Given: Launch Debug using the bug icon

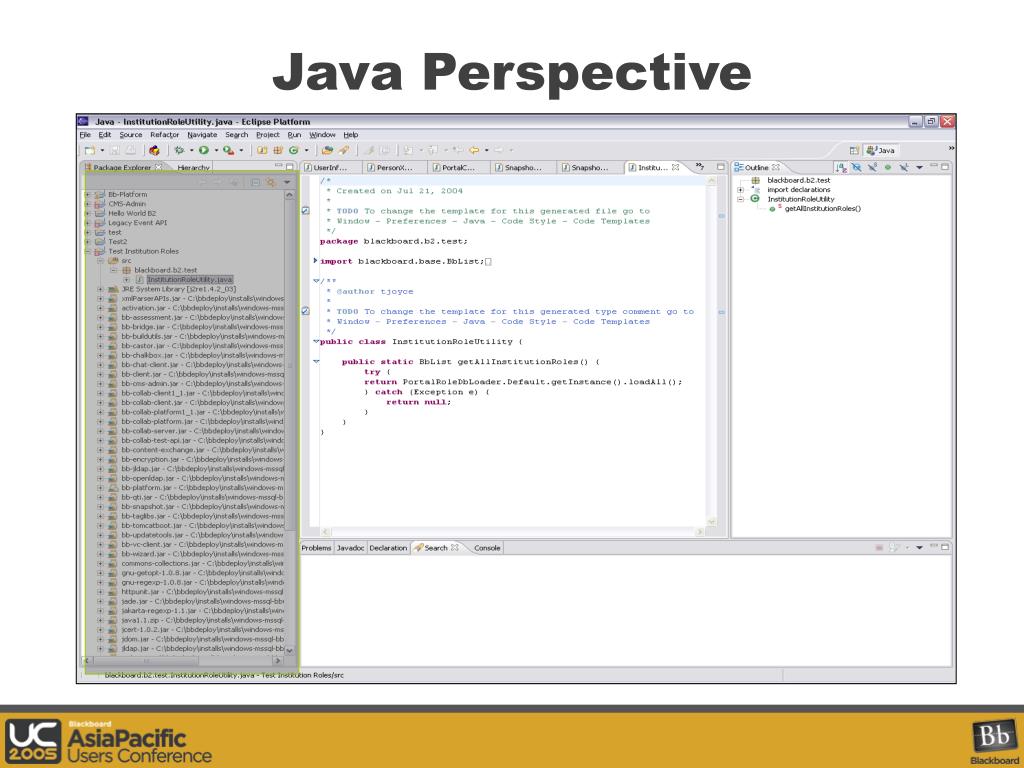Looking at the screenshot, I should coord(179,150).
